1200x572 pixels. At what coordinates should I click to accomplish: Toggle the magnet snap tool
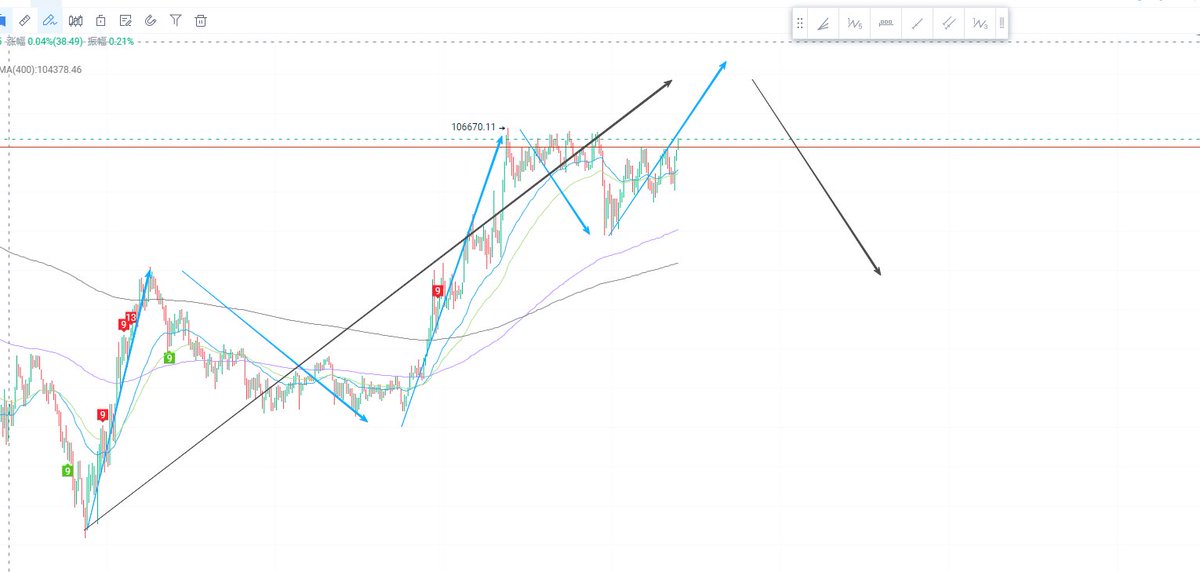tap(151, 20)
